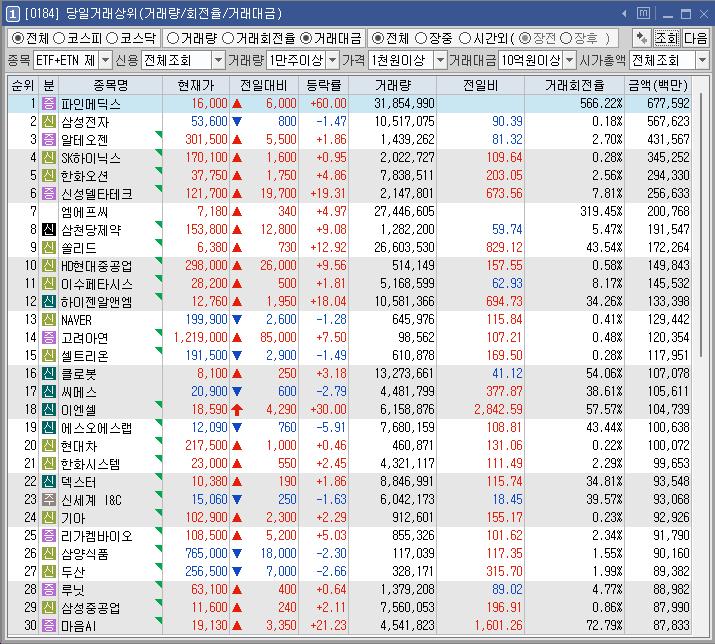Select the 거래량 ranking radio button
This screenshot has height=644, width=715.
(x=173, y=38)
